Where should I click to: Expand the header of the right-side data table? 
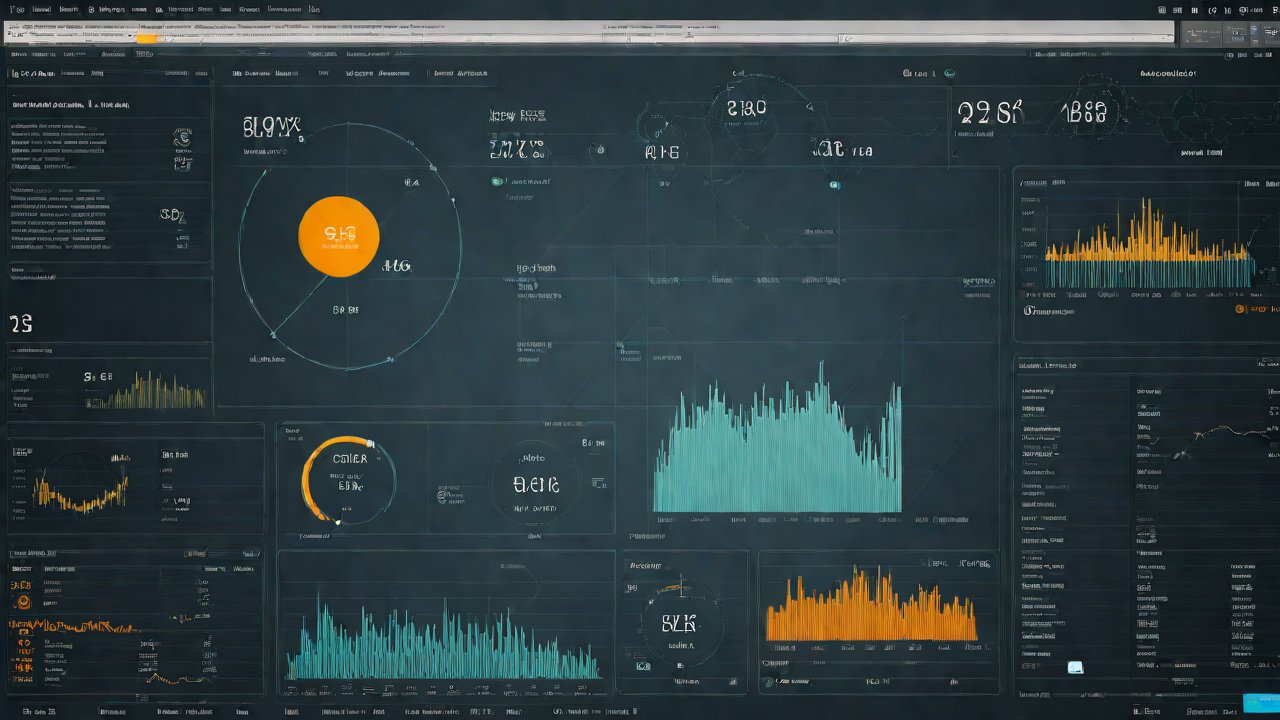(x=1047, y=366)
